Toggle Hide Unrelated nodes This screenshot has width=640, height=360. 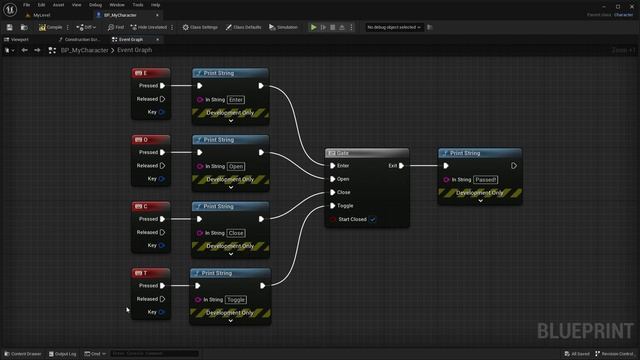tap(149, 27)
